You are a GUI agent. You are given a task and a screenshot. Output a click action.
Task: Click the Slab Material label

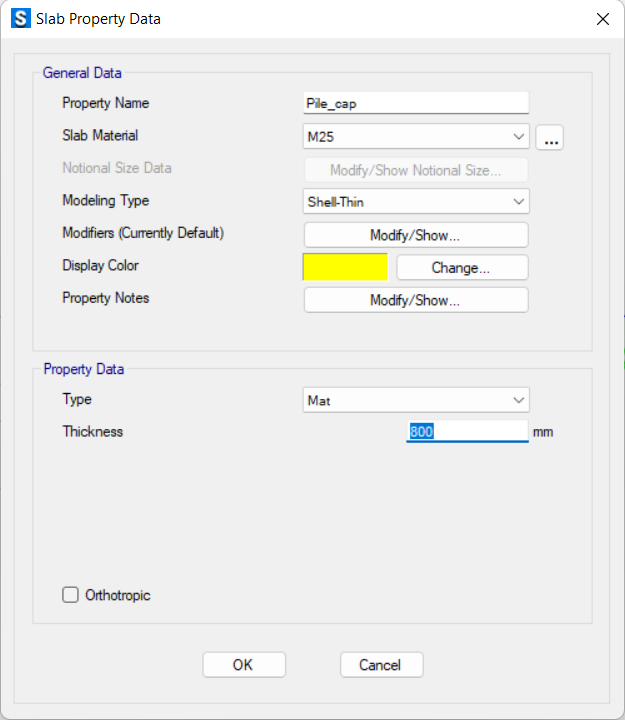tap(100, 135)
